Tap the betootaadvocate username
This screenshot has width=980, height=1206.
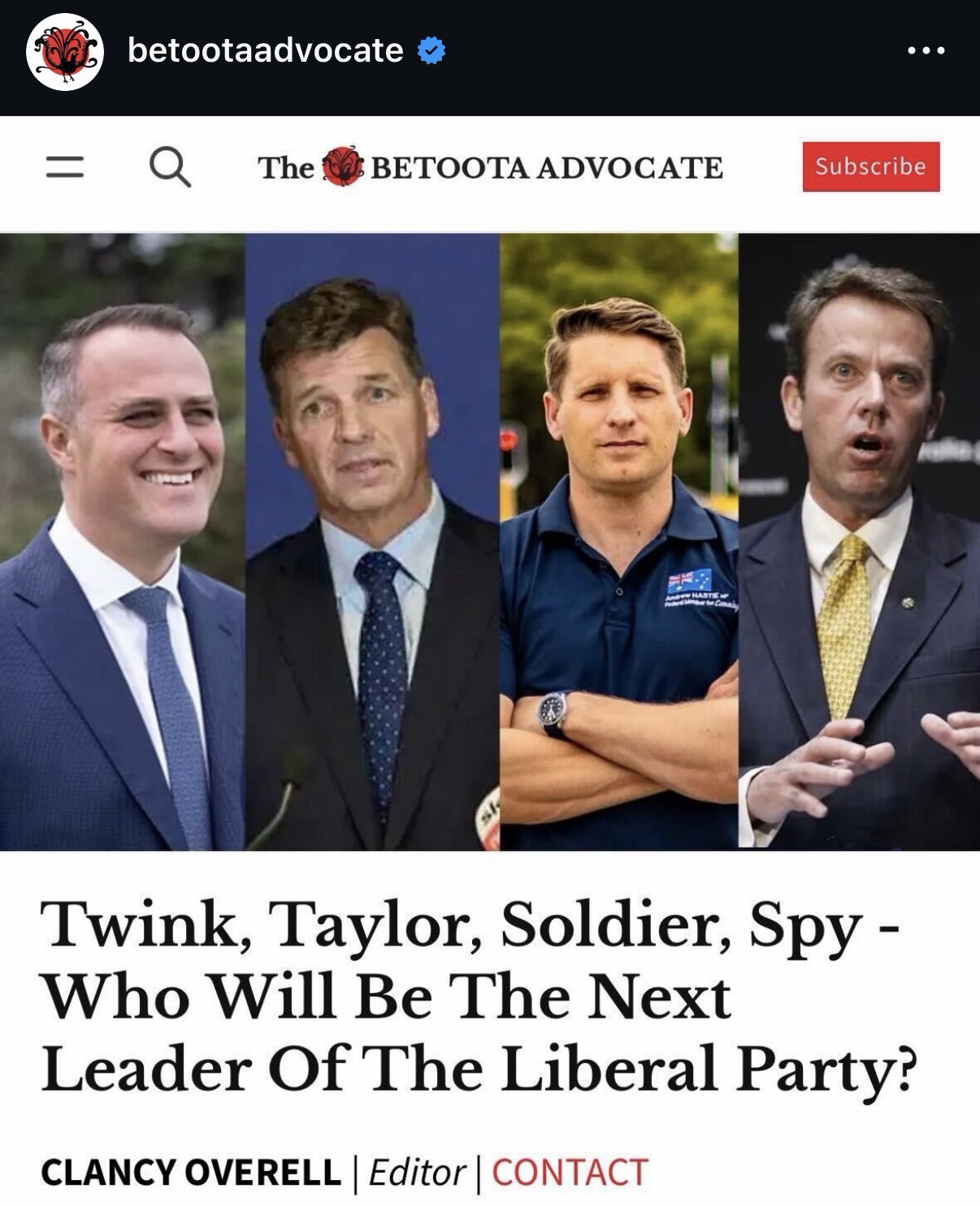(265, 50)
